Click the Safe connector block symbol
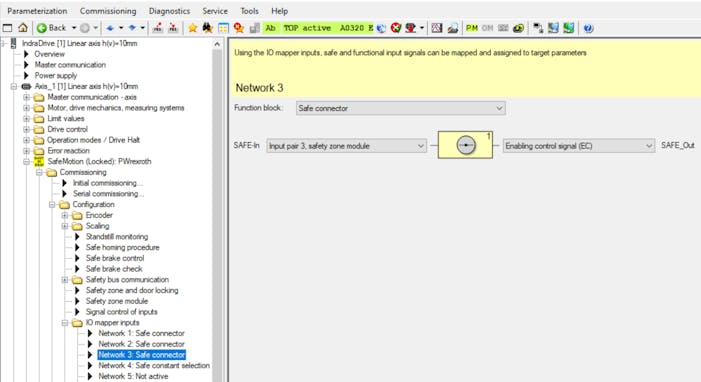Screen dimensions: 701x382 click(465, 145)
